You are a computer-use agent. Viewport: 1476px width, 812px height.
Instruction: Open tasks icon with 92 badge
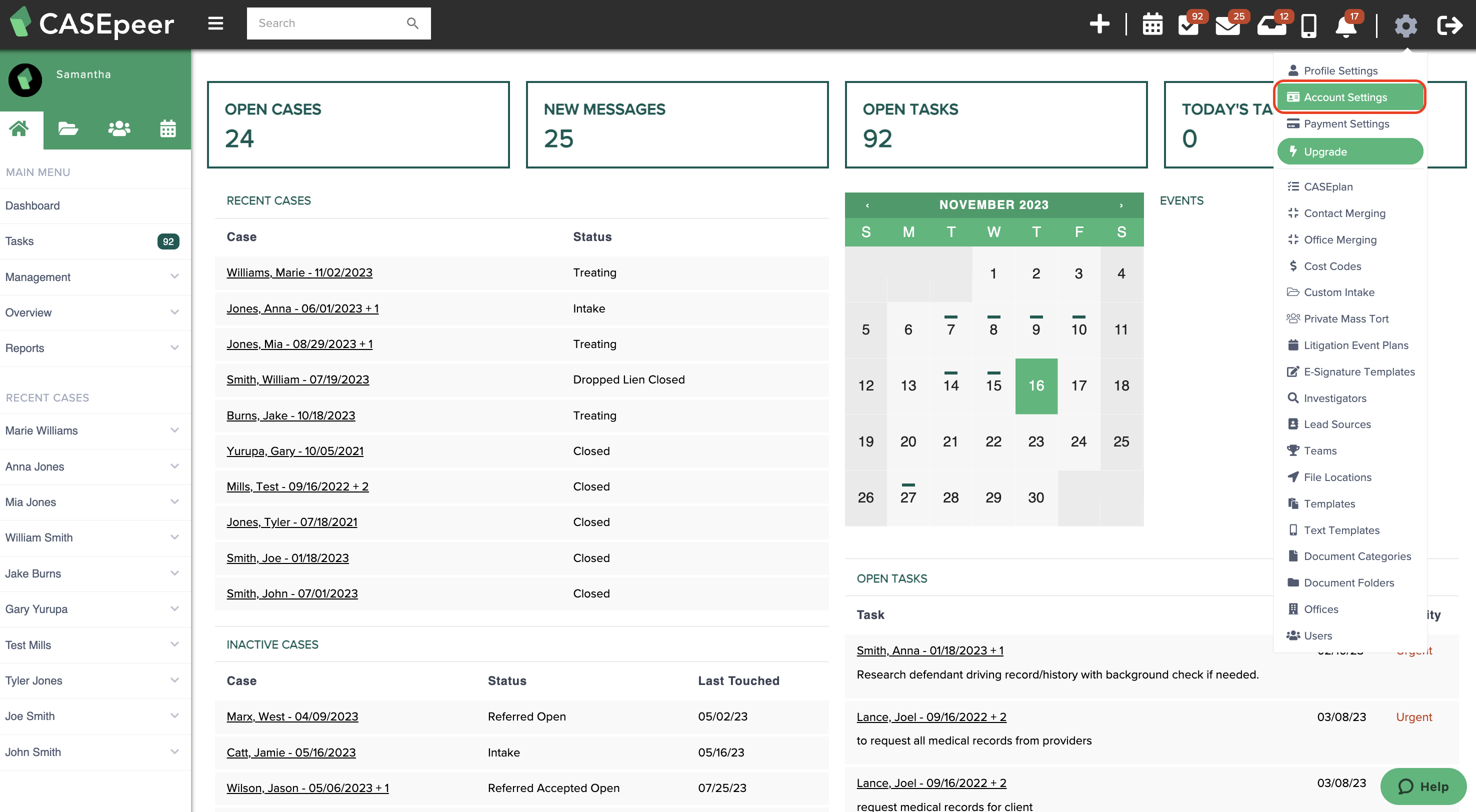point(1189,24)
